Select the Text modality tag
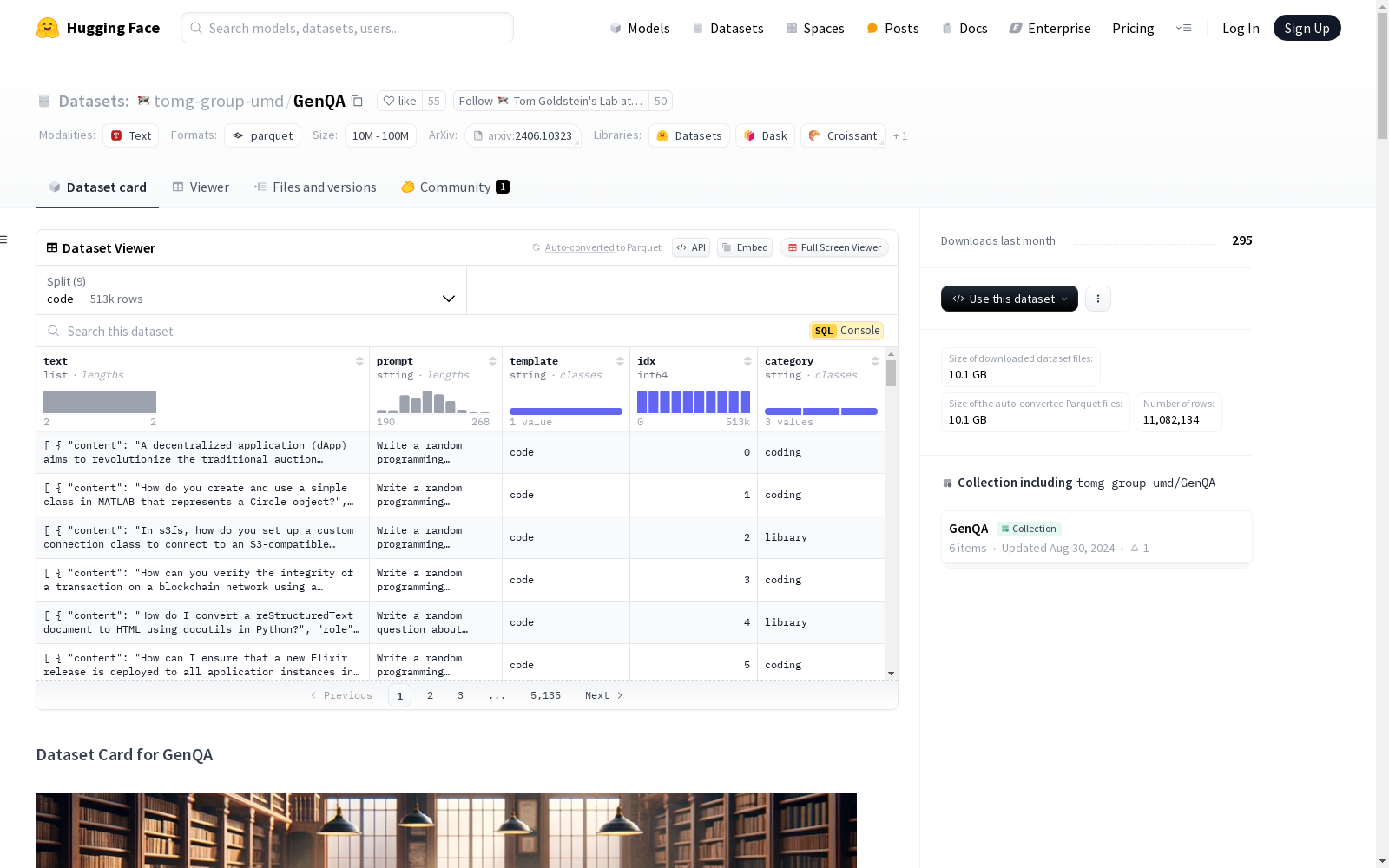 coord(131,135)
